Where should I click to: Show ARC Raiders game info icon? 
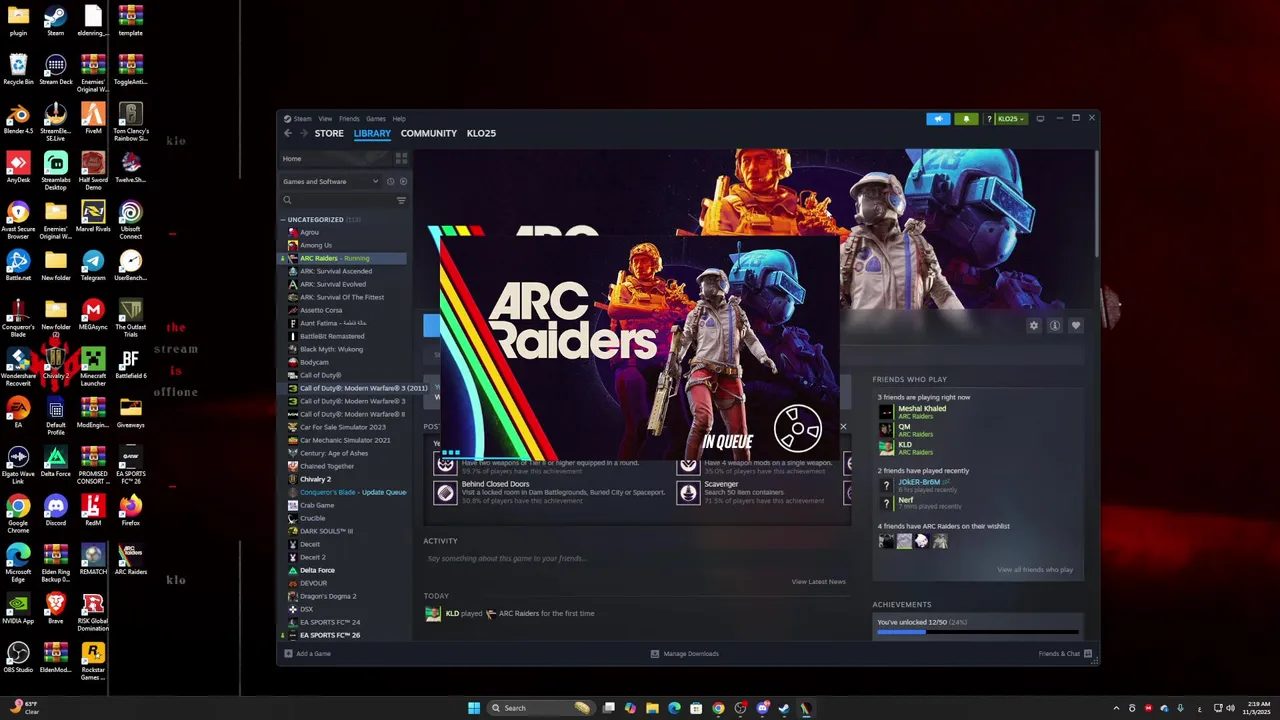click(1055, 325)
